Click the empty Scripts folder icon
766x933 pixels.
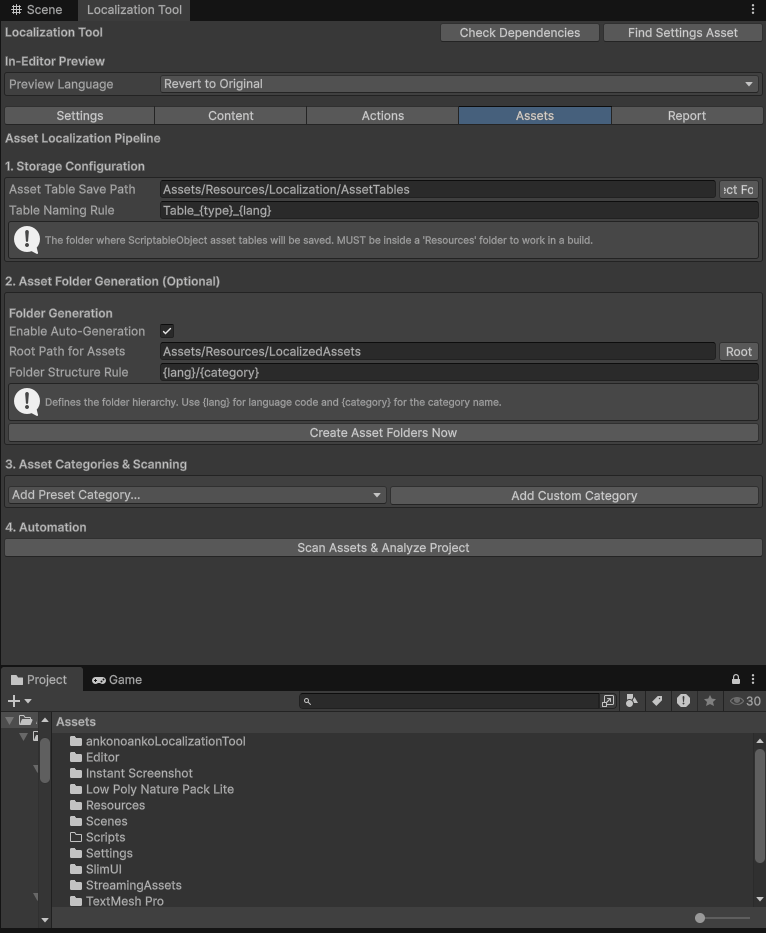click(x=76, y=837)
